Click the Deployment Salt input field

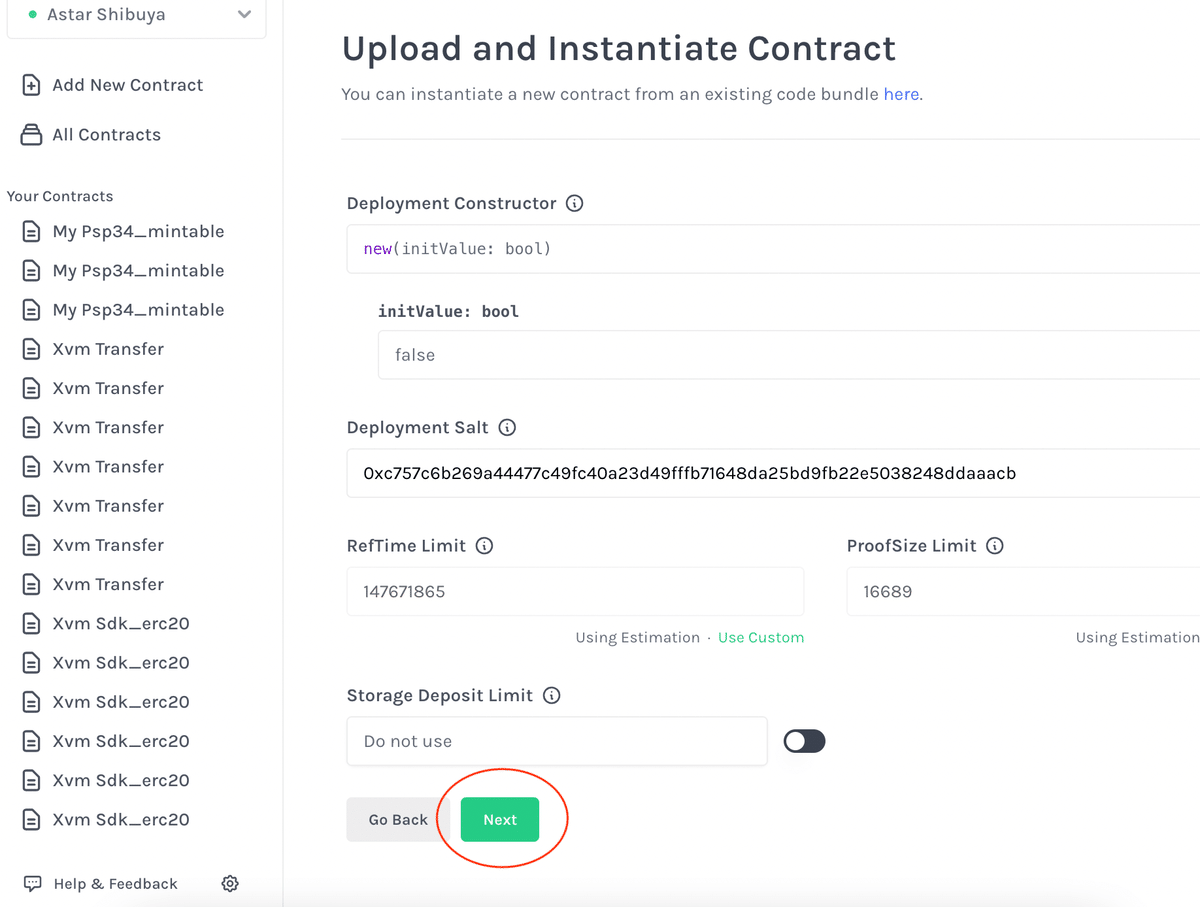[773, 473]
